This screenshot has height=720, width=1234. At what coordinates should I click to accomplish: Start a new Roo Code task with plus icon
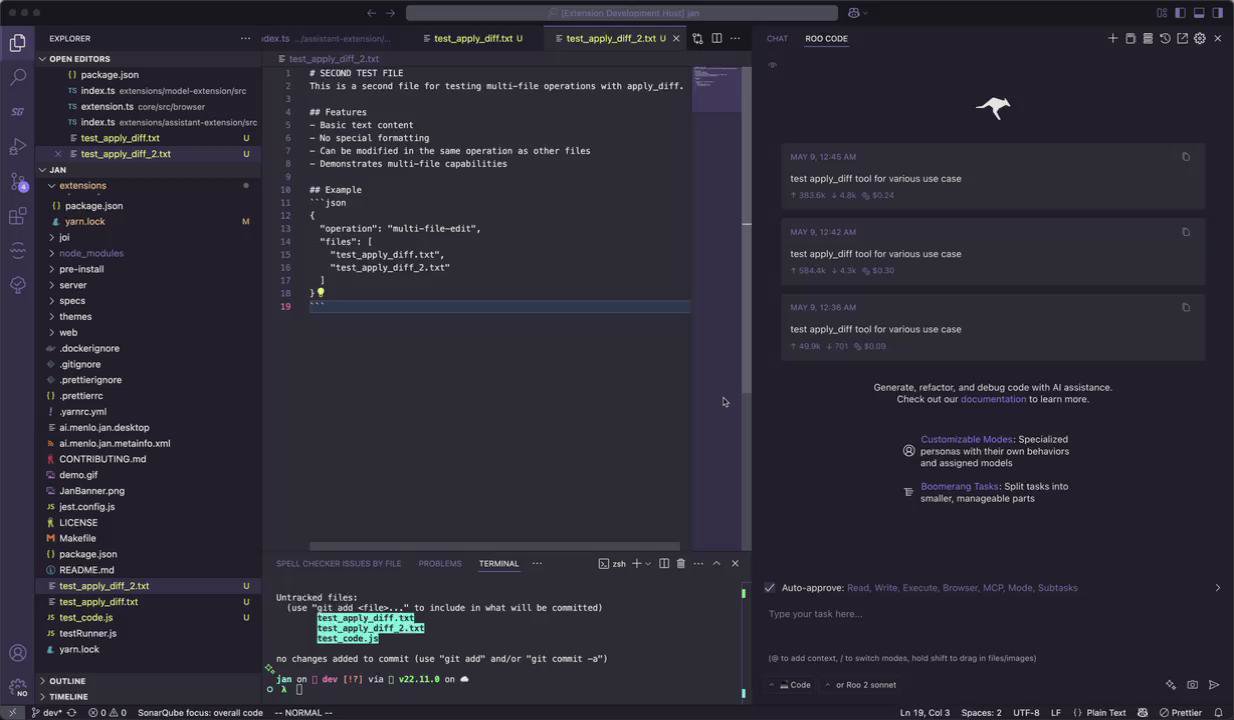point(1112,38)
